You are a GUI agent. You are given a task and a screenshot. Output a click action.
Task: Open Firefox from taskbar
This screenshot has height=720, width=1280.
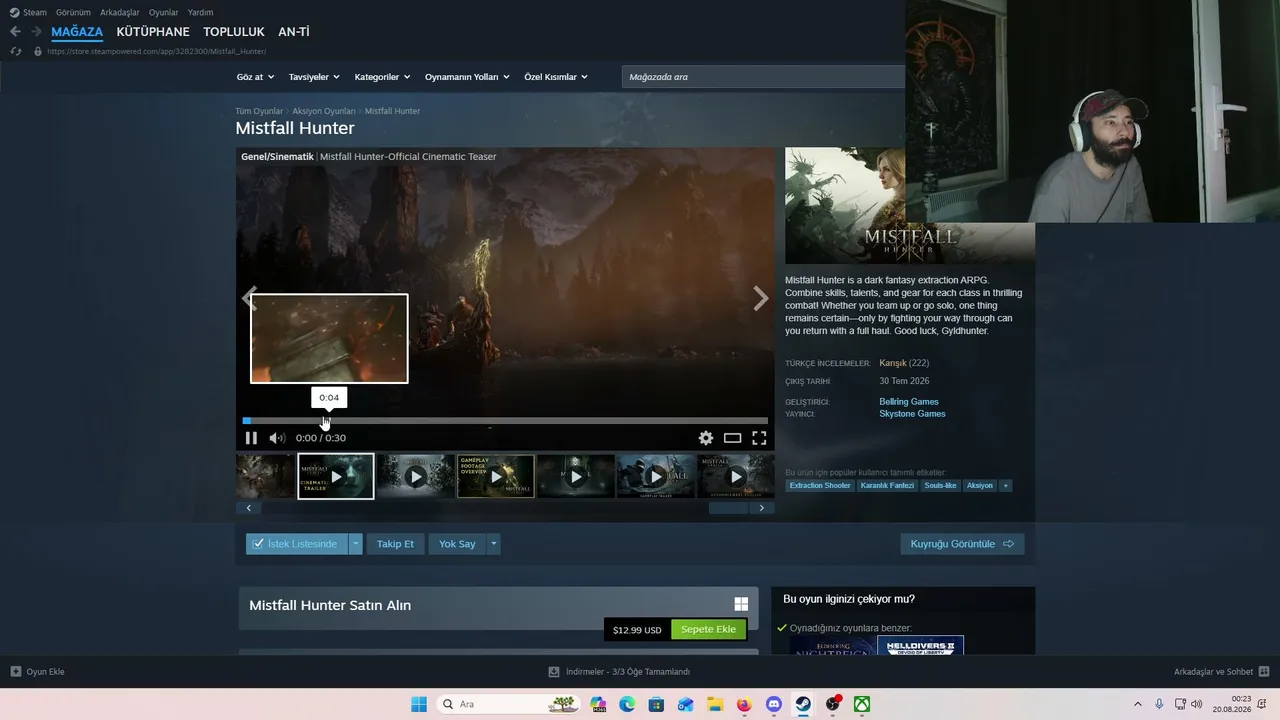(744, 704)
